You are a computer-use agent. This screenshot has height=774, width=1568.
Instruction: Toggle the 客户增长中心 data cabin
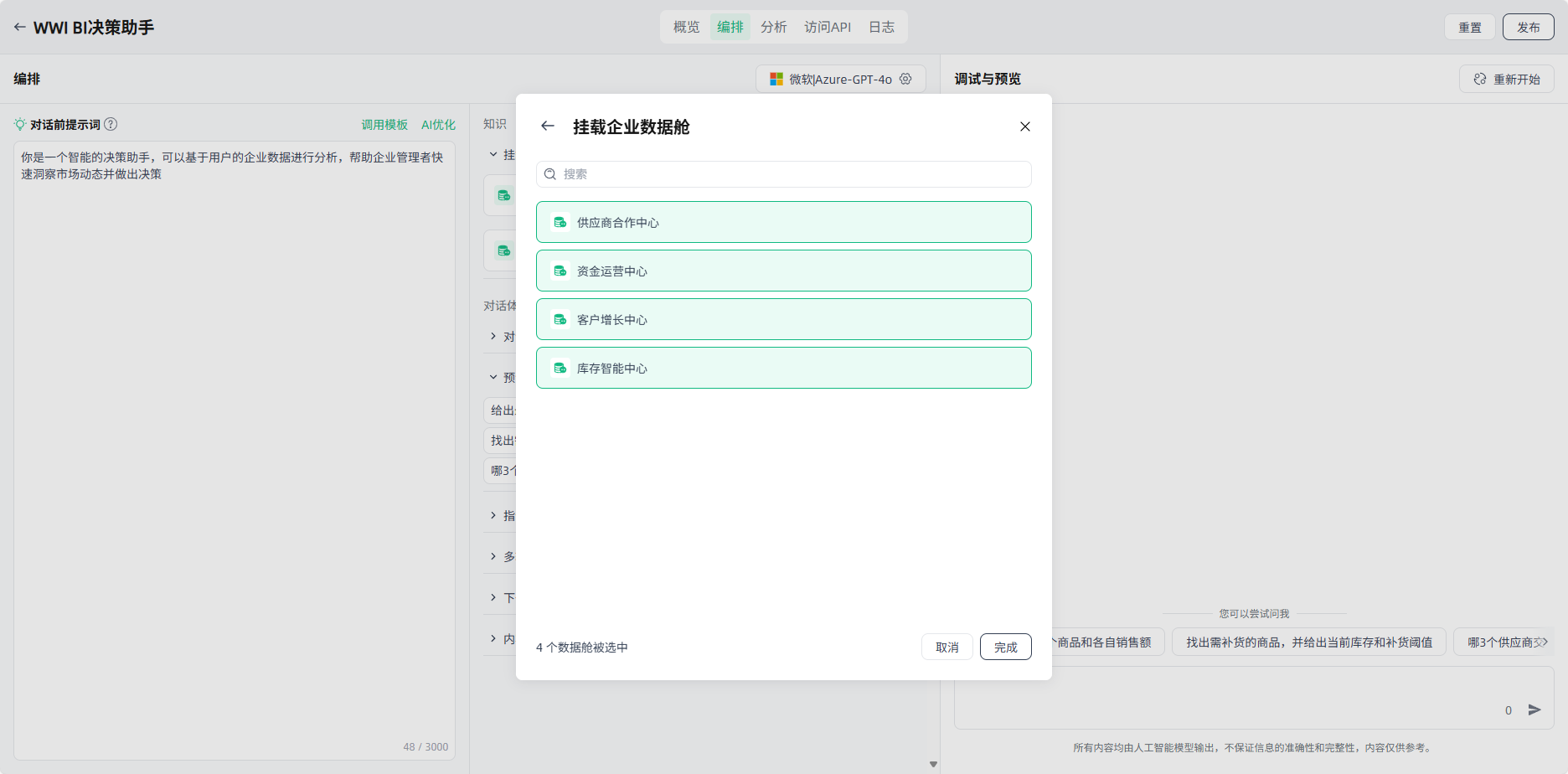[x=783, y=319]
